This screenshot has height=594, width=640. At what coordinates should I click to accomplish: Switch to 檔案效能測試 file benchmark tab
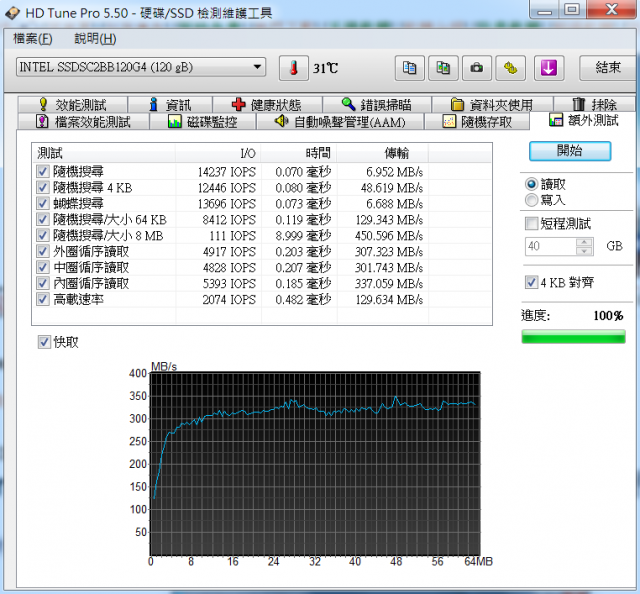point(84,122)
